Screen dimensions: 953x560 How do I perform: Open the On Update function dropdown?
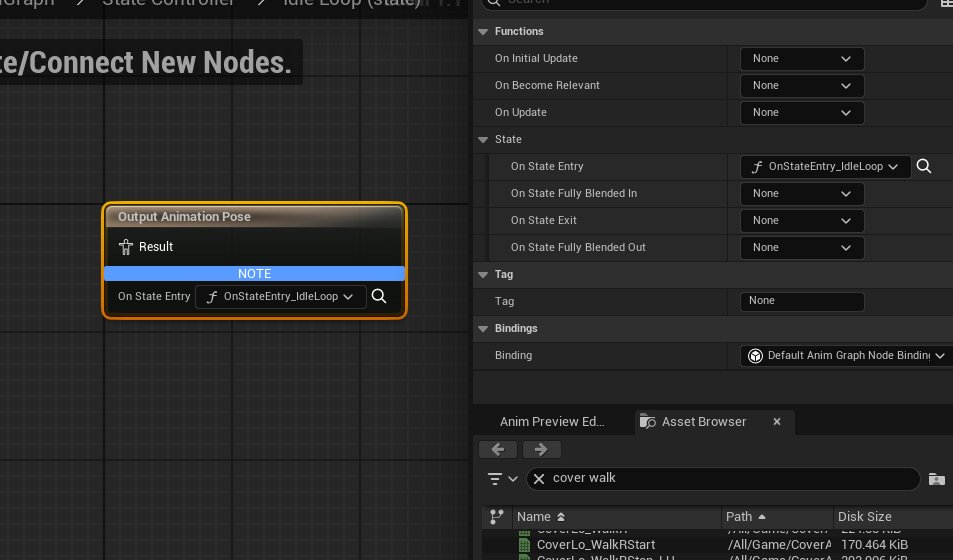802,112
